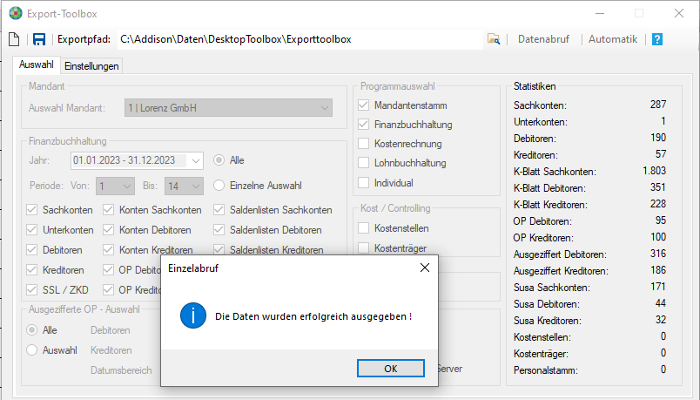This screenshot has height=400, width=700.
Task: Click the Sachkonten statistic value 287
Action: 658,104
